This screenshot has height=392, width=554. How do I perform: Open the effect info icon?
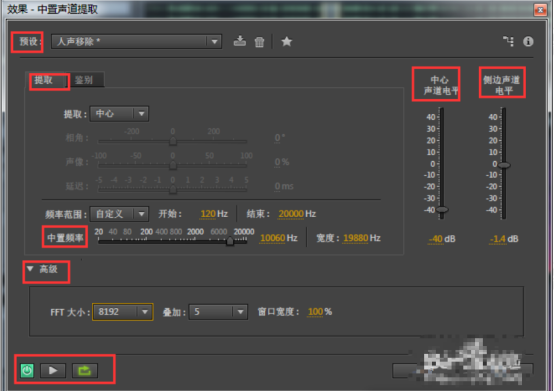[x=528, y=42]
